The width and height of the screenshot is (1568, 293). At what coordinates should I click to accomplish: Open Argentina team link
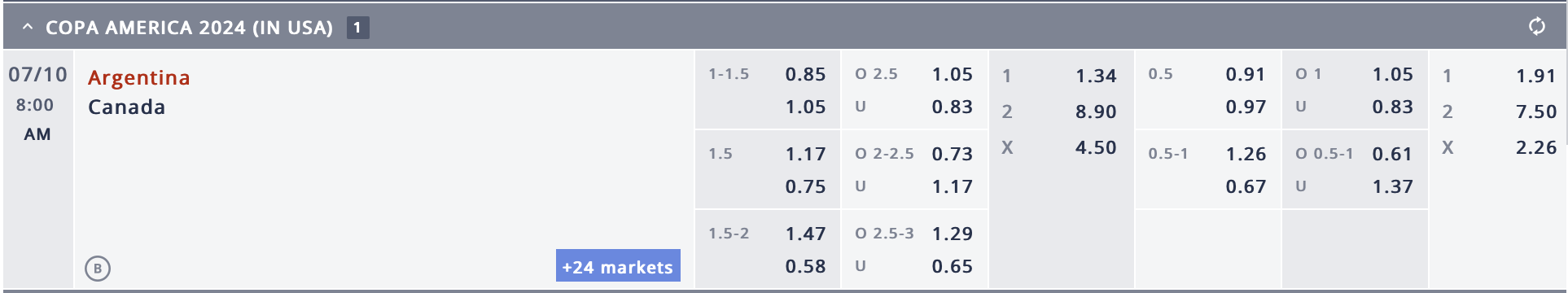(138, 77)
